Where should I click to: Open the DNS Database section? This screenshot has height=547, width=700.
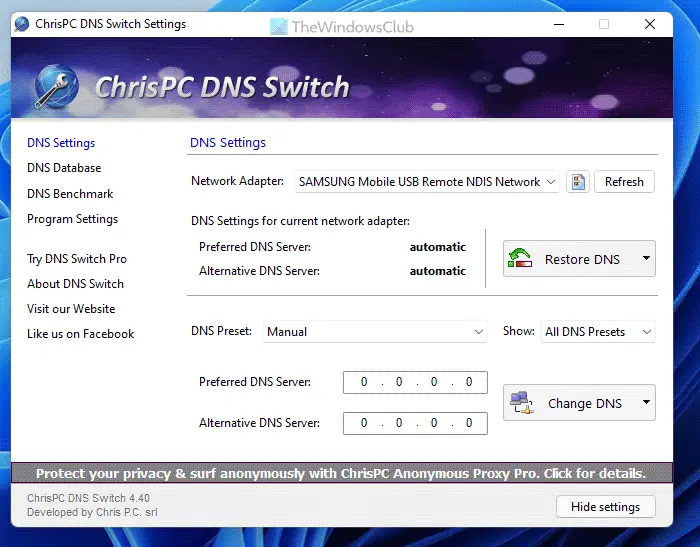[64, 168]
